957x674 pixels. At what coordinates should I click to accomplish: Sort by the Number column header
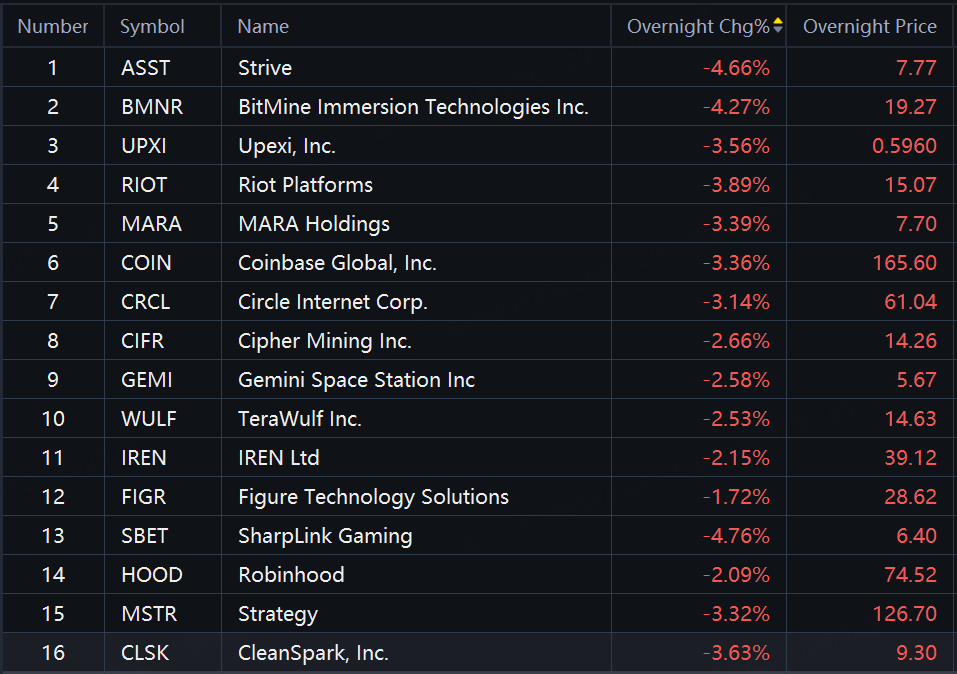[x=53, y=27]
